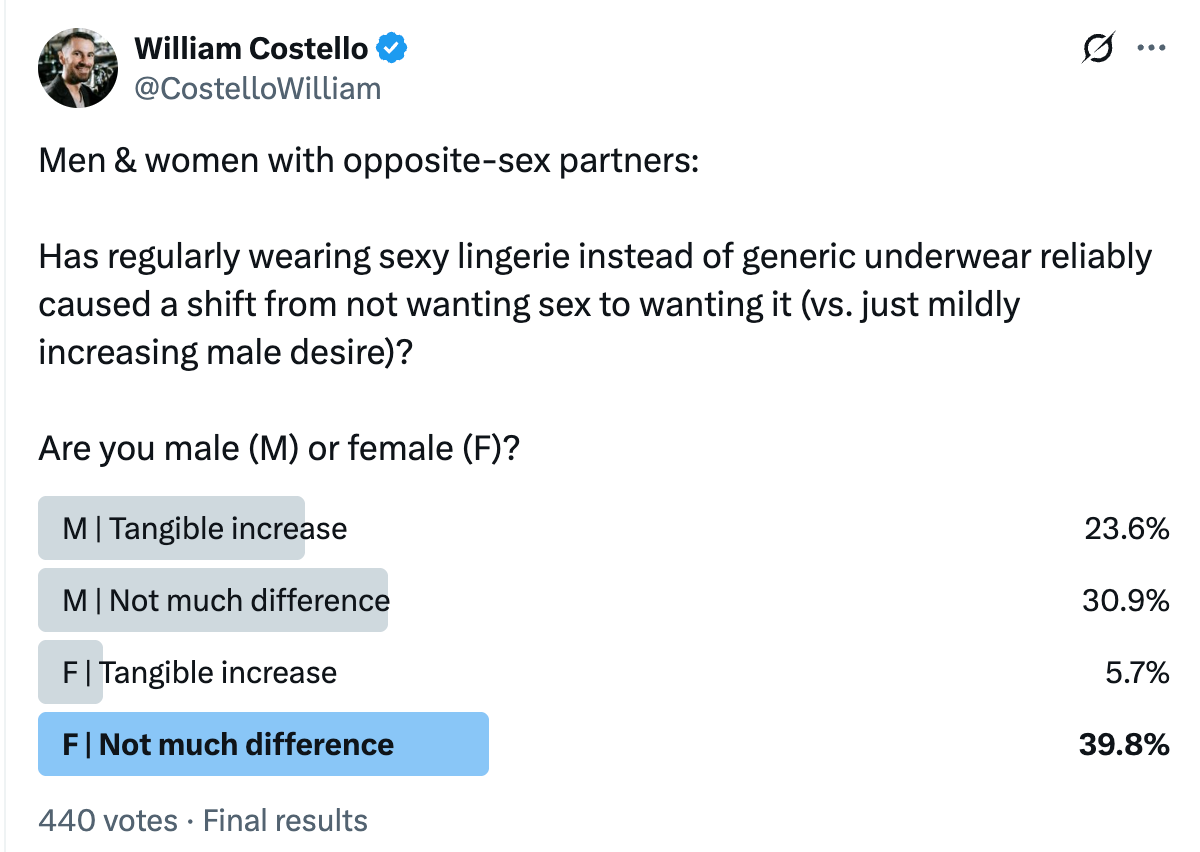This screenshot has height=852, width=1200.
Task: Click the verified badge next to William Costello
Action: click(x=392, y=46)
